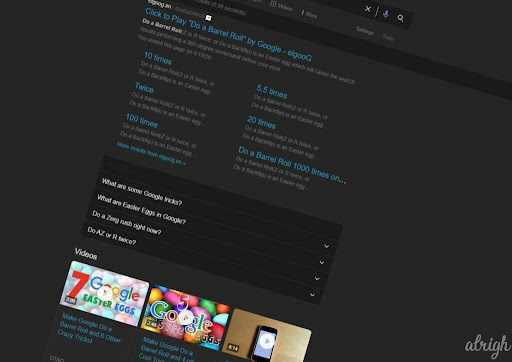This screenshot has height=362, width=512.
Task: Activate the voice search microphone icon
Action: 386,14
